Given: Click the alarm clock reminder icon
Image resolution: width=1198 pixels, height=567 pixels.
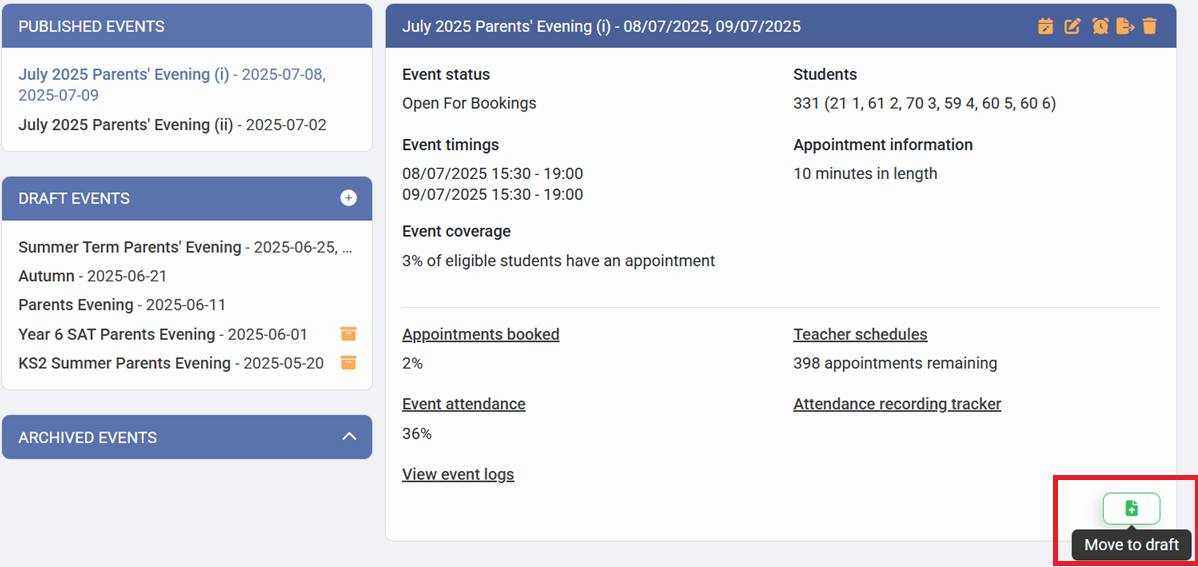Looking at the screenshot, I should pyautogui.click(x=1100, y=26).
